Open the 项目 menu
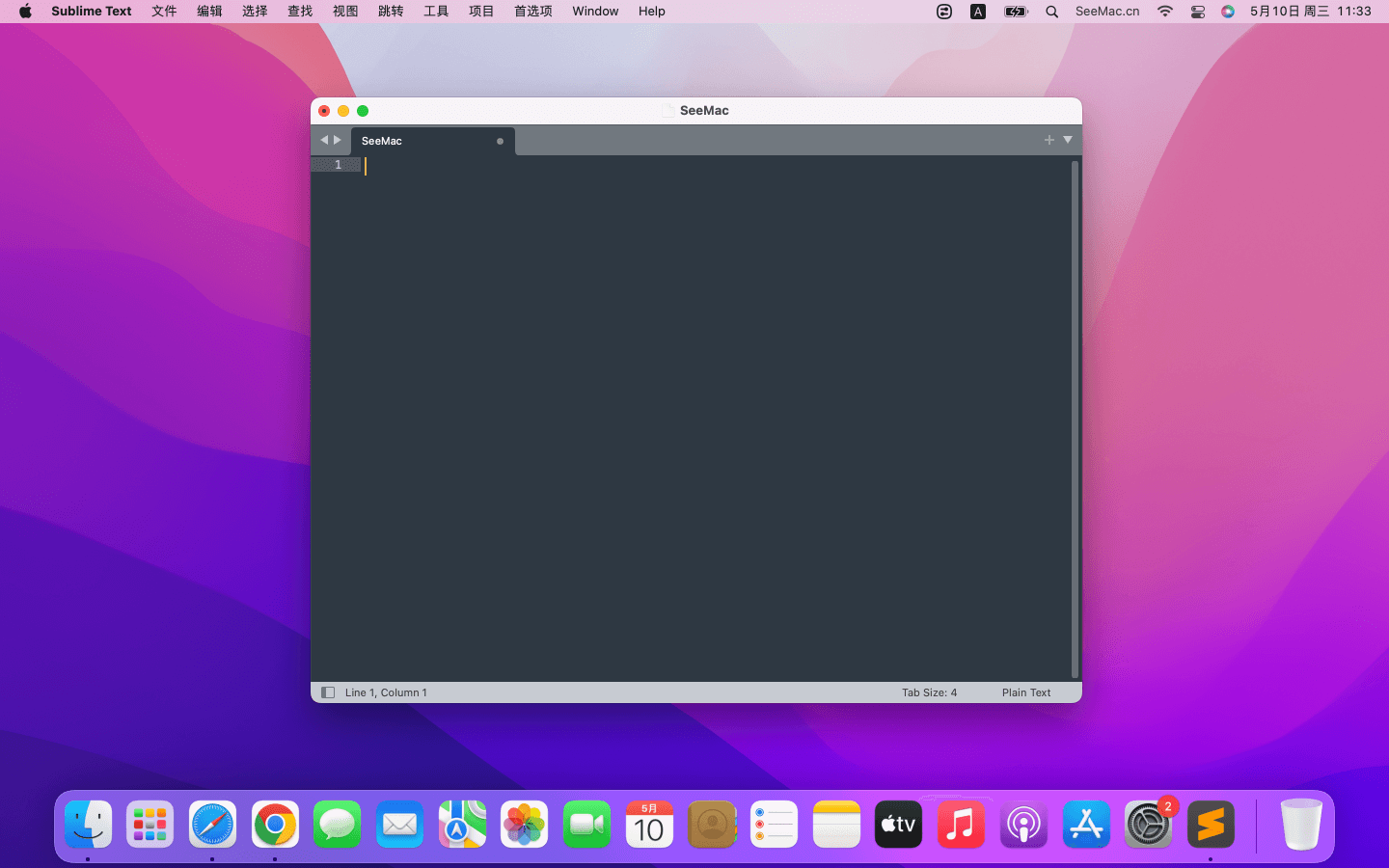This screenshot has width=1389, height=868. (x=481, y=12)
